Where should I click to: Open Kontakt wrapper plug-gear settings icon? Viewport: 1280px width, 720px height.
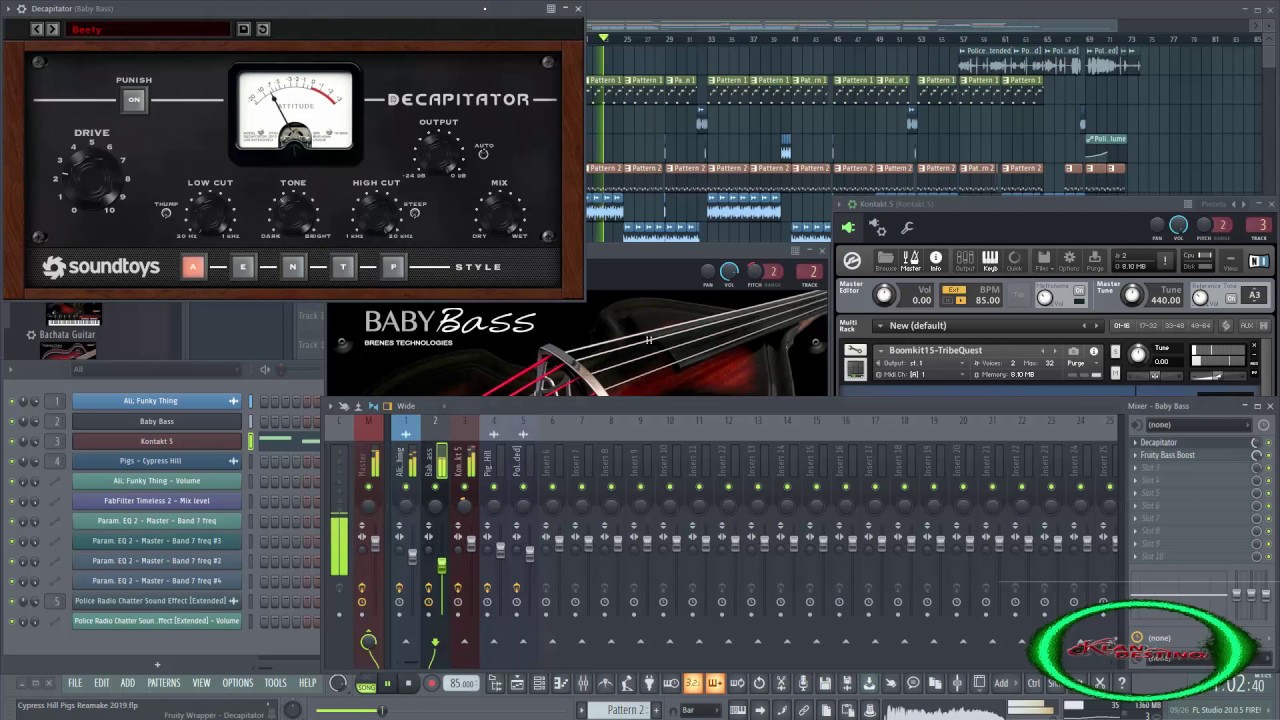point(877,228)
